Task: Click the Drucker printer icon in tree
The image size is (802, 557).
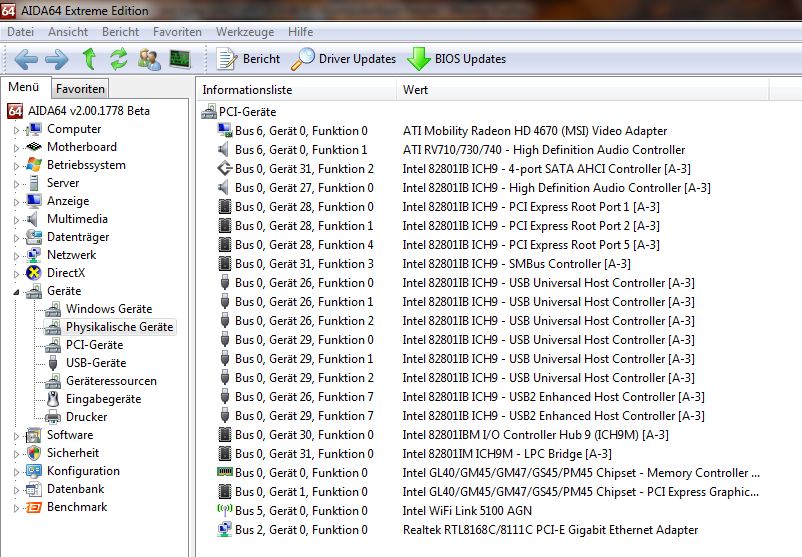Action: point(53,417)
